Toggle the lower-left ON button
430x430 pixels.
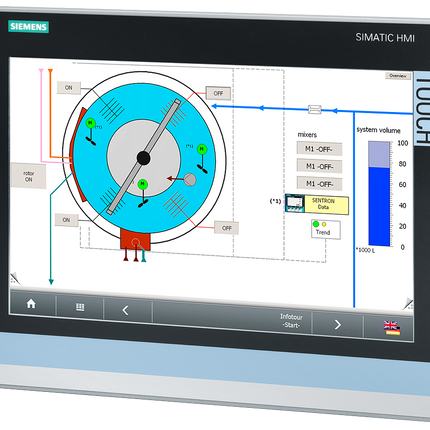[66, 220]
